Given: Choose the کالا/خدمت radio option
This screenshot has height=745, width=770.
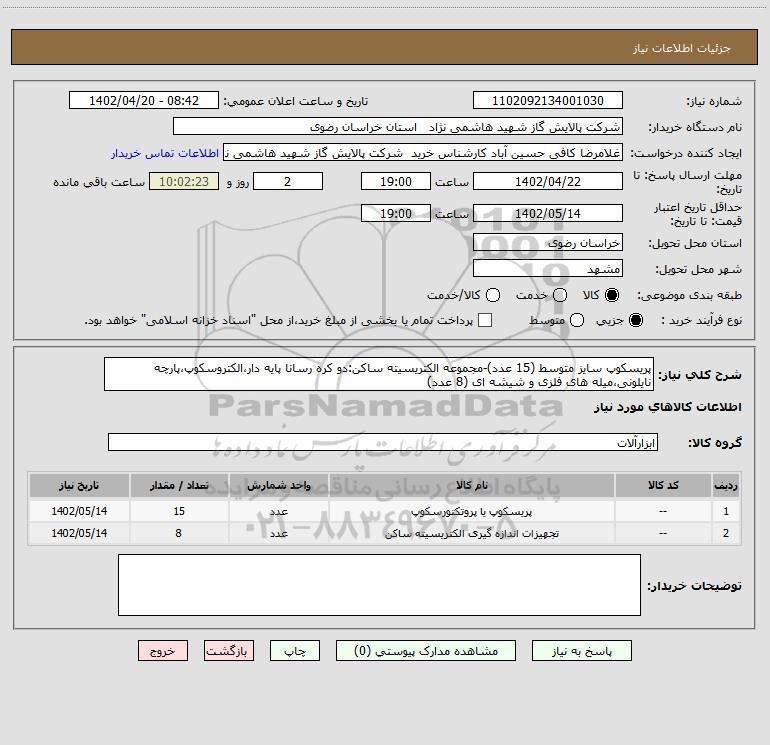Looking at the screenshot, I should (491, 295).
